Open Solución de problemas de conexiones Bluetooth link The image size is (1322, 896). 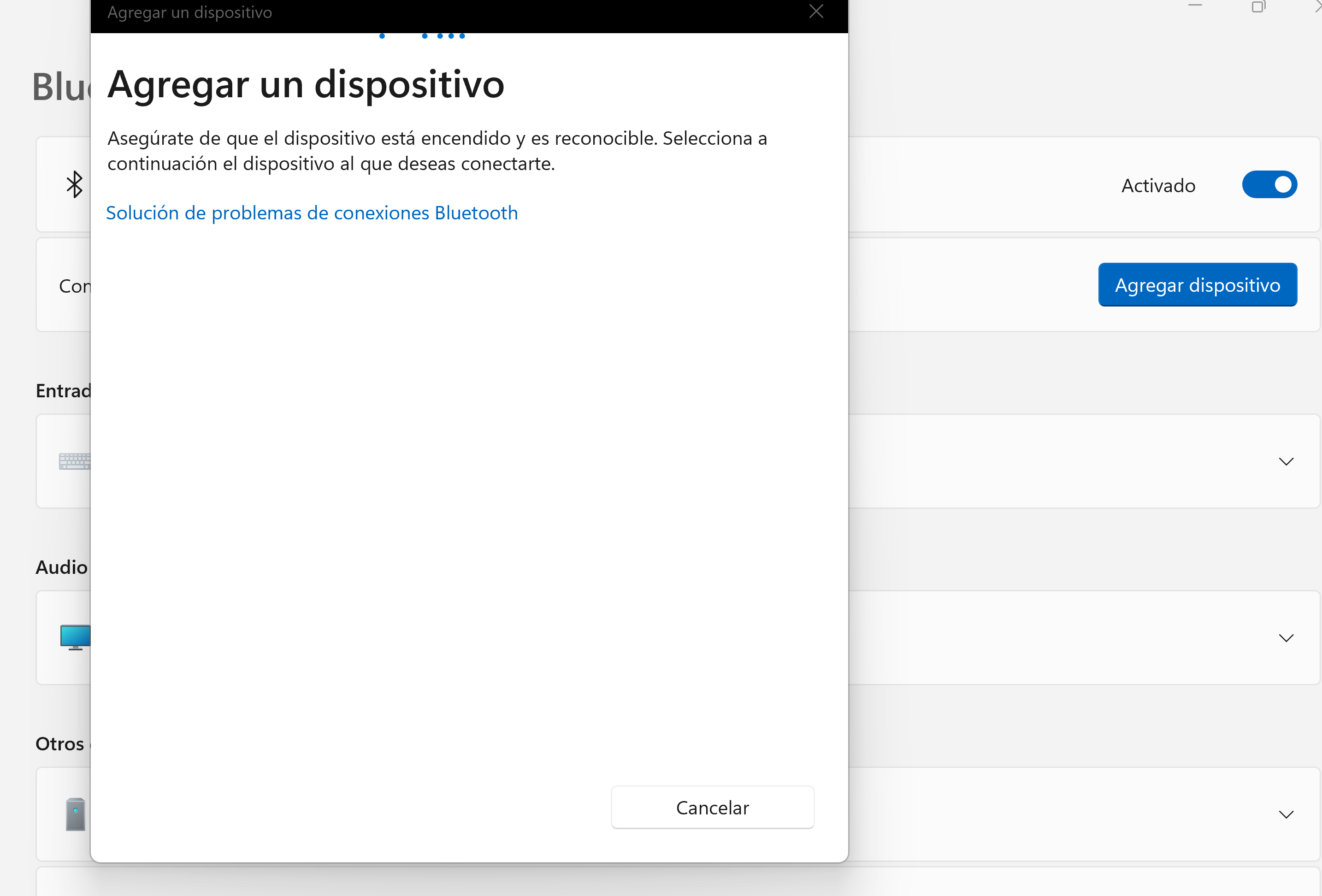(312, 213)
